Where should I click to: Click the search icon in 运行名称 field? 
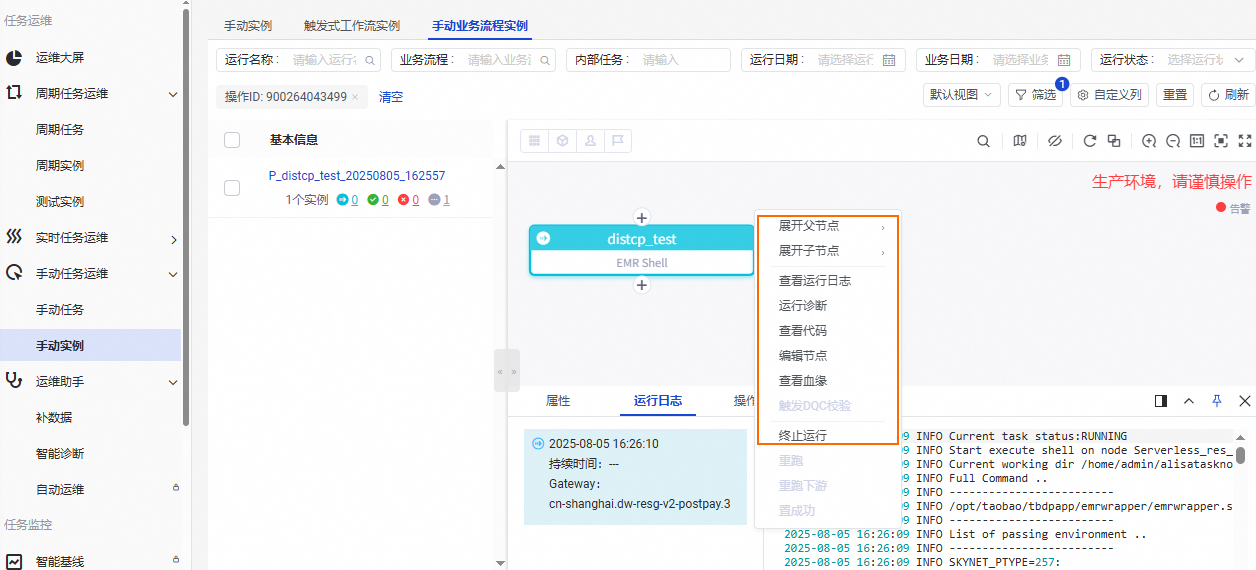(x=370, y=60)
